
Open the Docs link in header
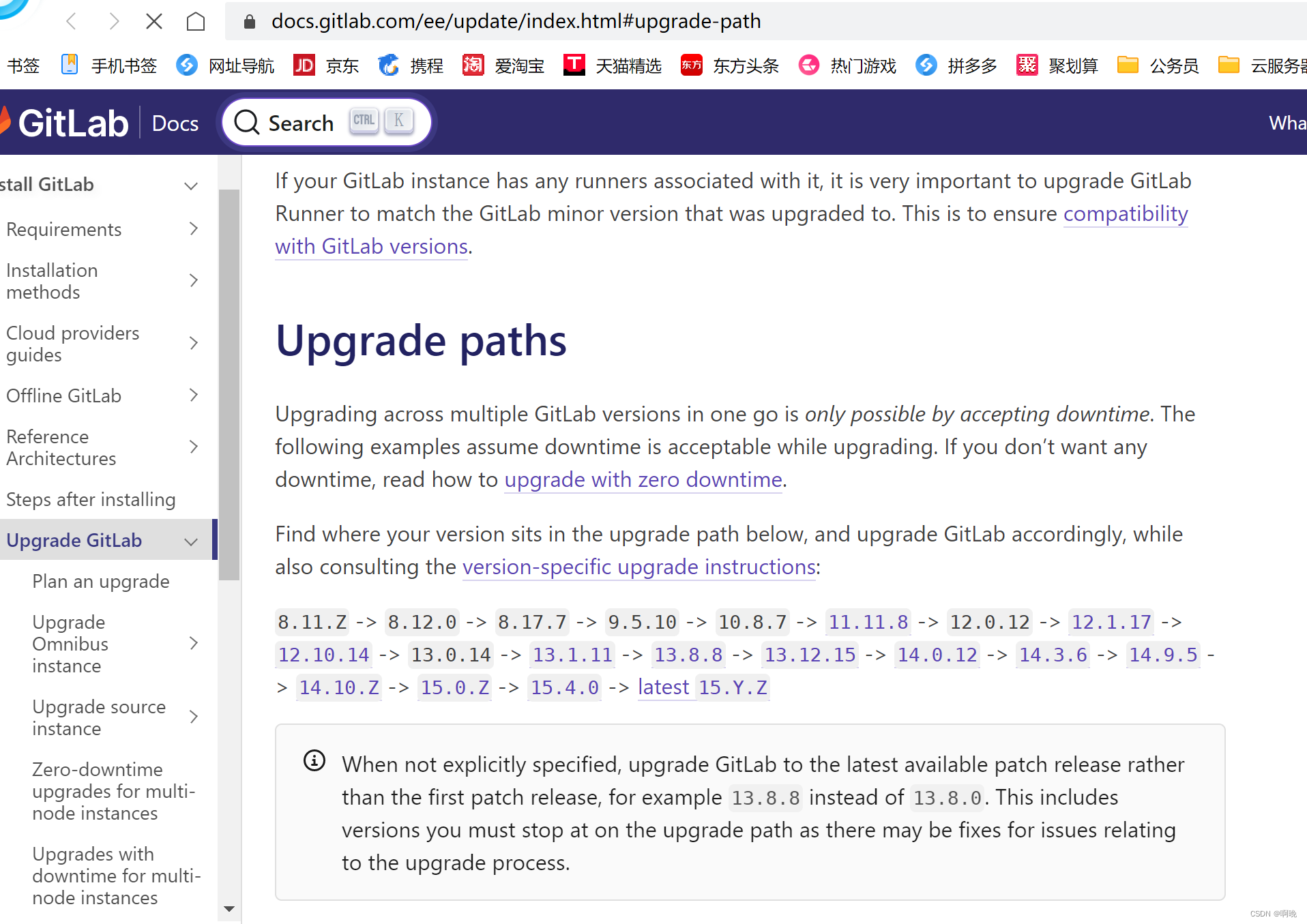(x=175, y=123)
